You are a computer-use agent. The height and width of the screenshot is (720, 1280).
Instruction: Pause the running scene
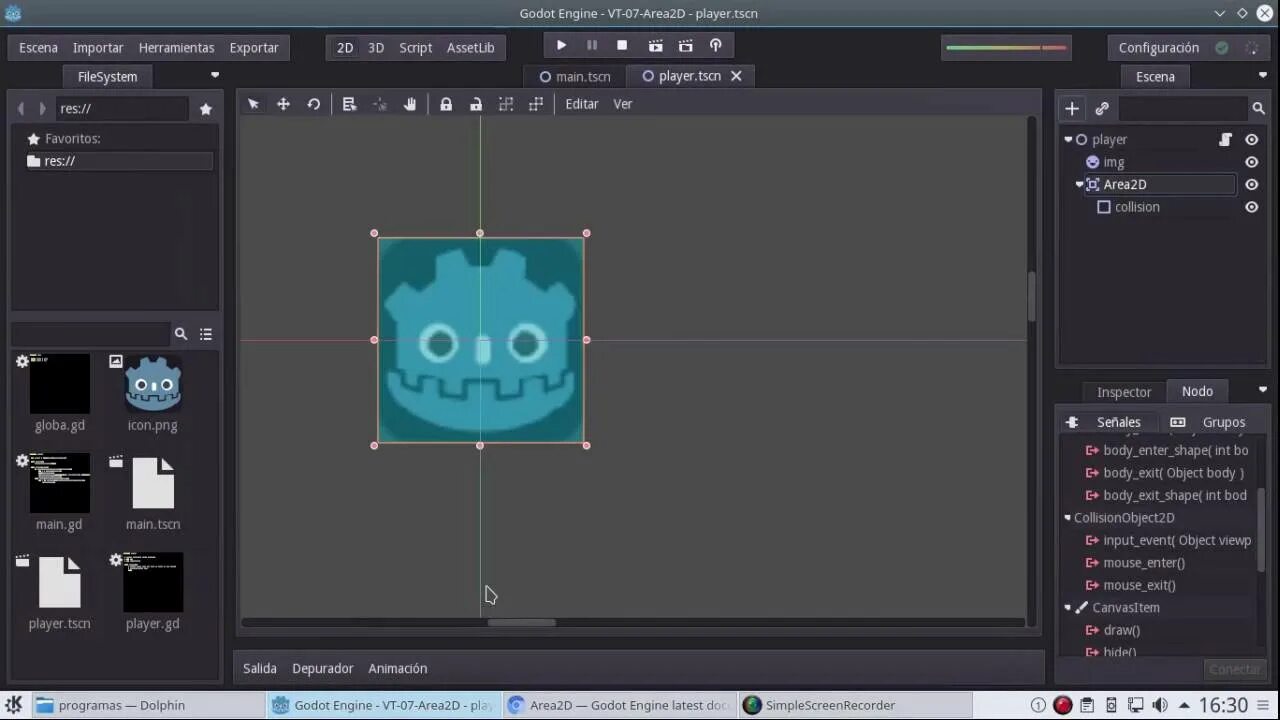point(592,46)
